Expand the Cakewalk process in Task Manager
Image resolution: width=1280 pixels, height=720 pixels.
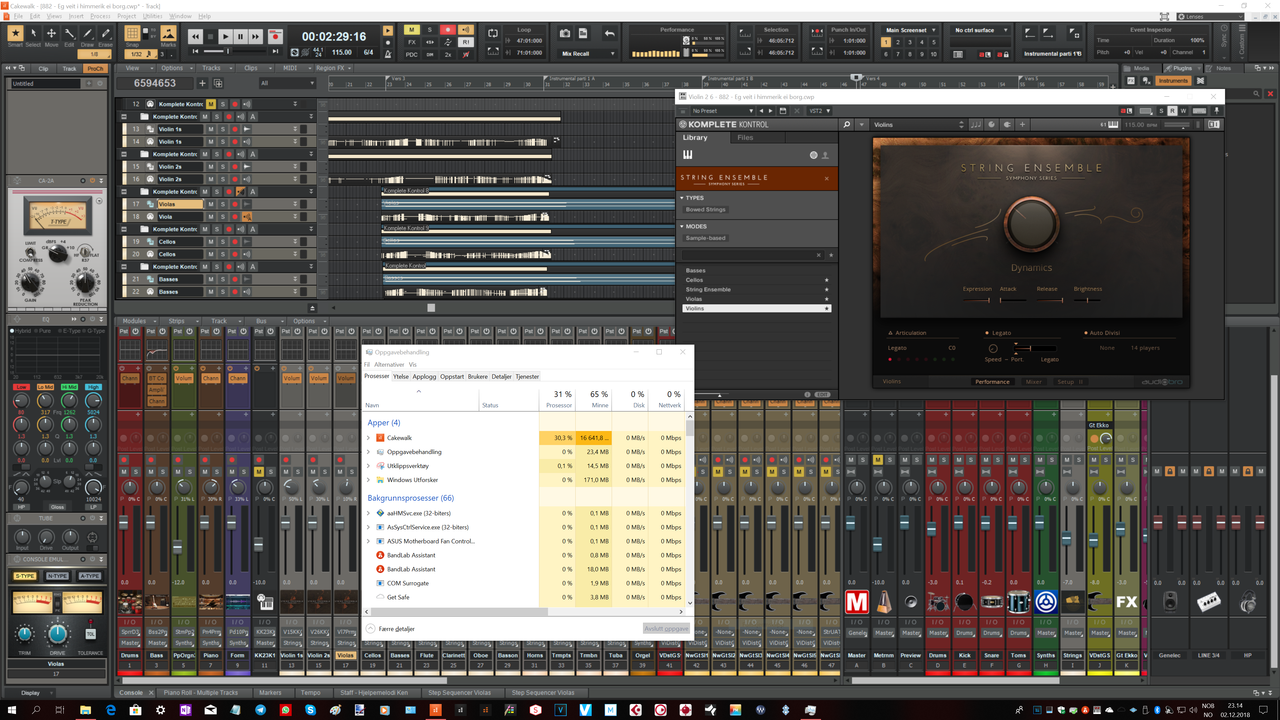click(368, 438)
